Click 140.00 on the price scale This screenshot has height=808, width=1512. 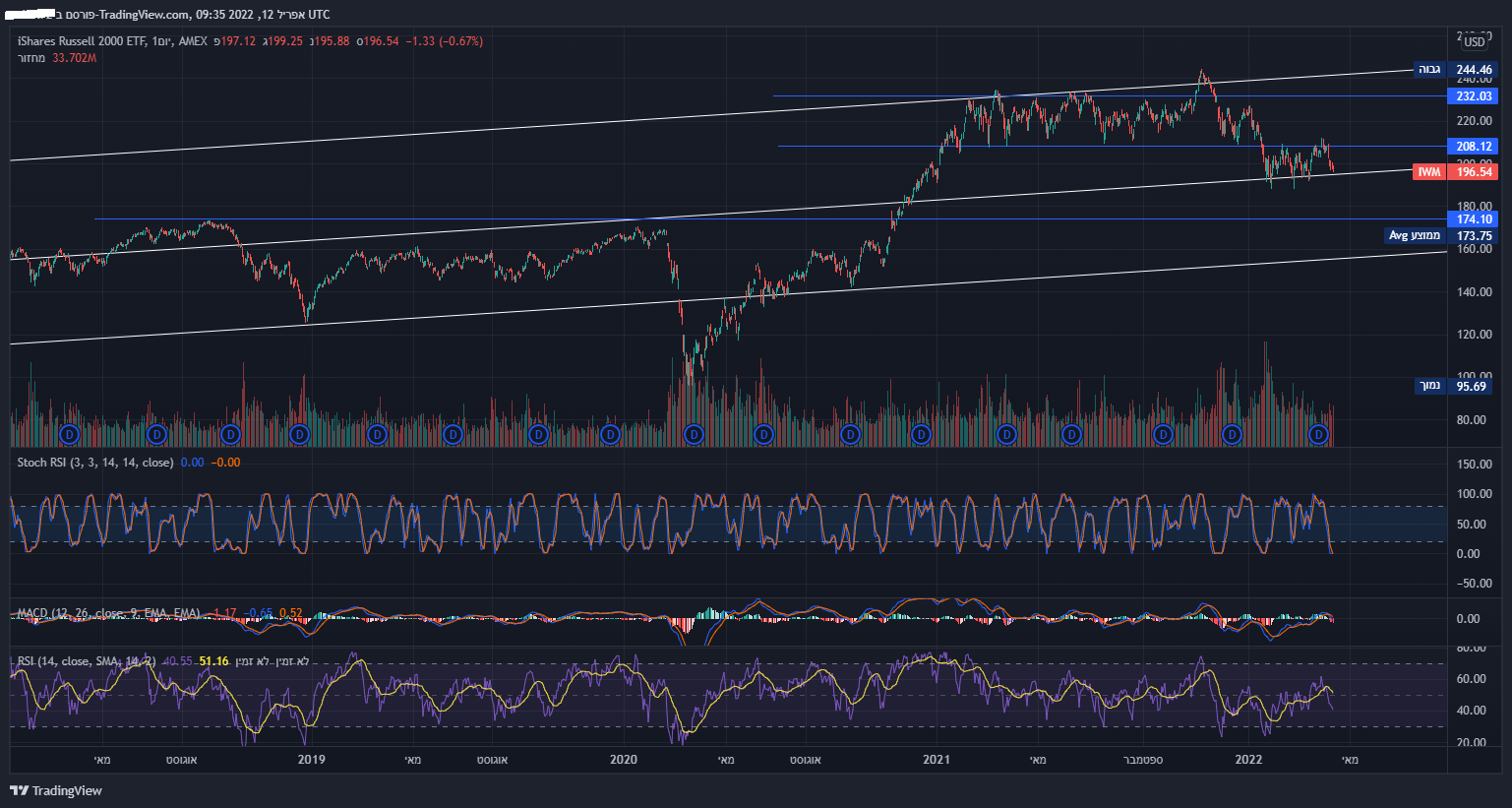click(x=1474, y=291)
